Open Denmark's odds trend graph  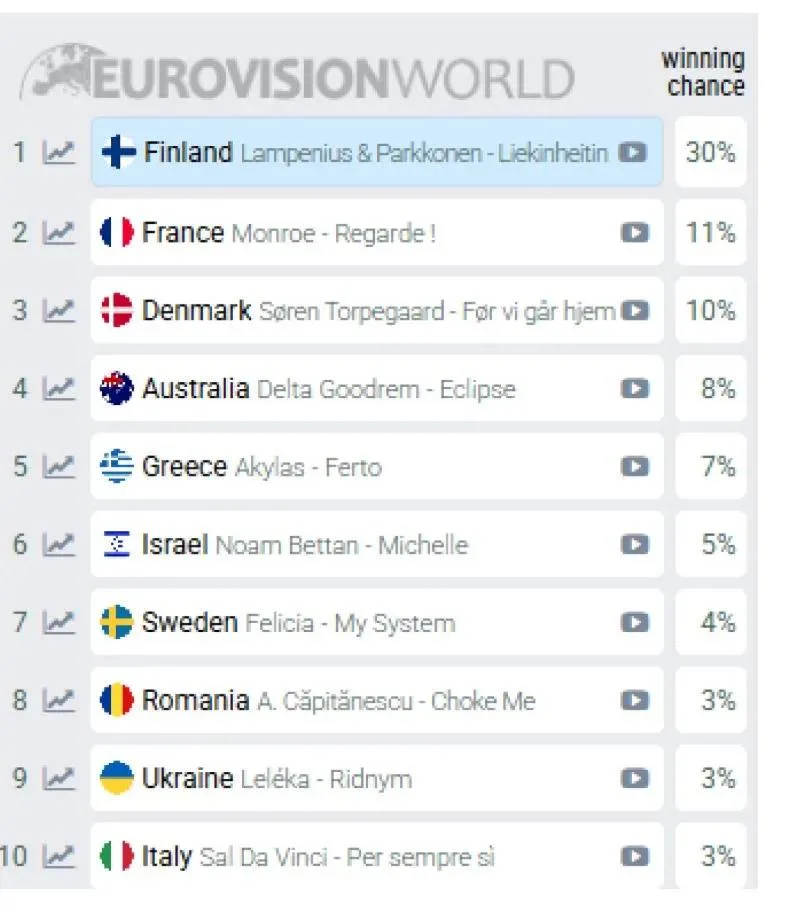pyautogui.click(x=59, y=310)
